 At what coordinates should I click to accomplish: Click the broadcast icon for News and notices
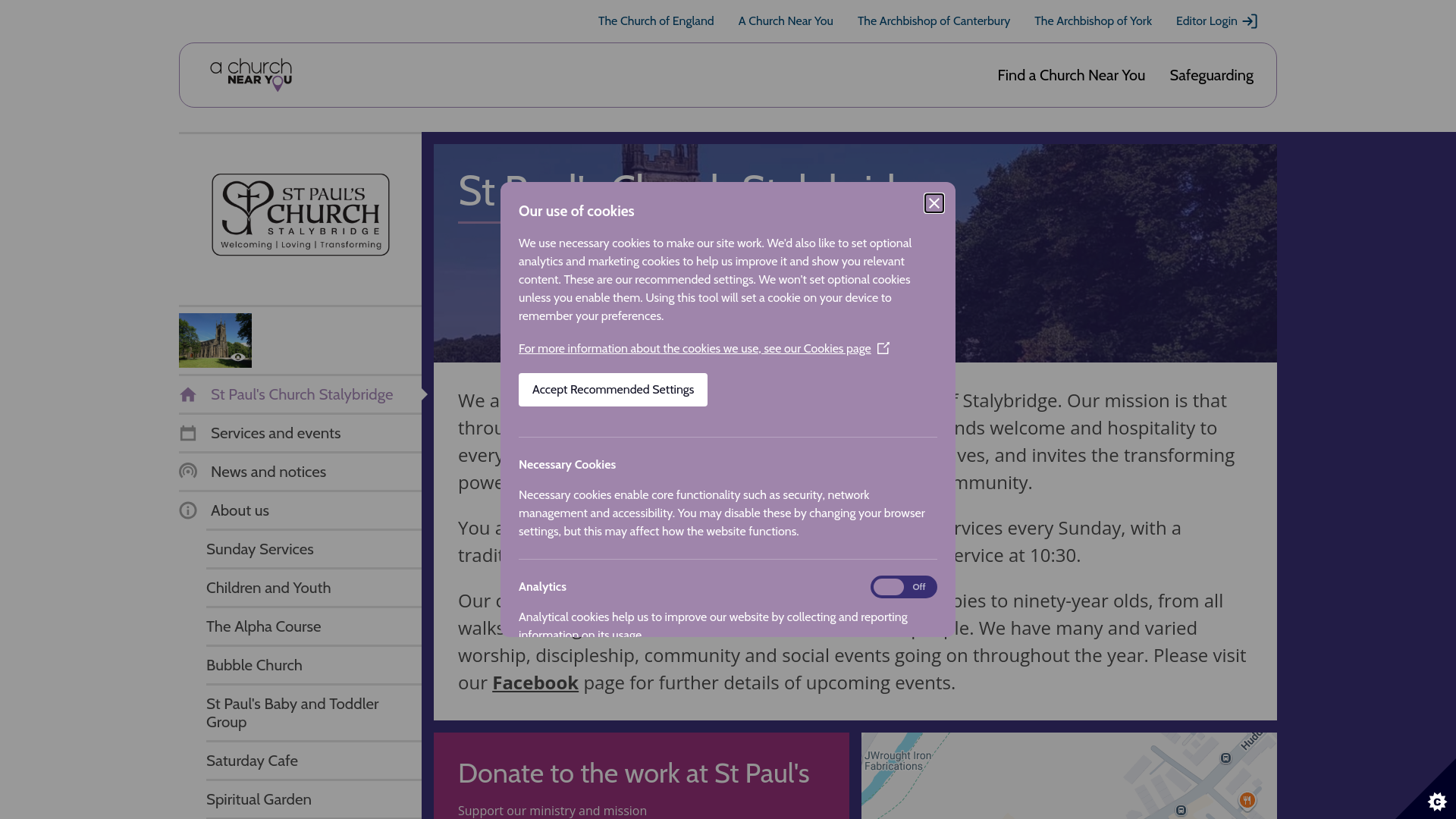(x=188, y=472)
